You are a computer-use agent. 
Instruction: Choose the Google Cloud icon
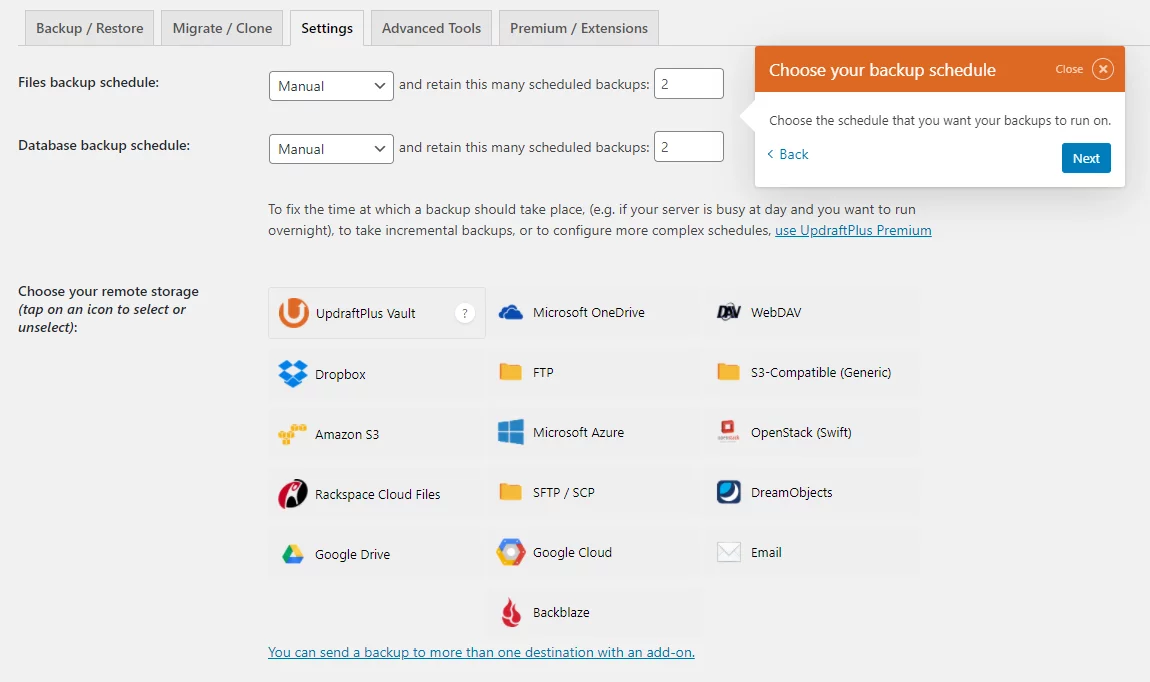[510, 552]
